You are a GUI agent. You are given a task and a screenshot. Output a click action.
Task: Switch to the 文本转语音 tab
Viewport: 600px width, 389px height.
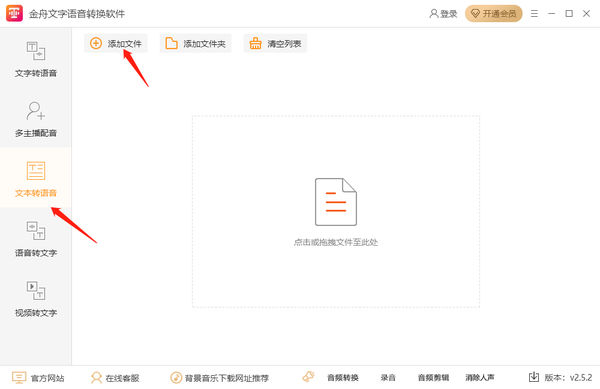[36, 178]
